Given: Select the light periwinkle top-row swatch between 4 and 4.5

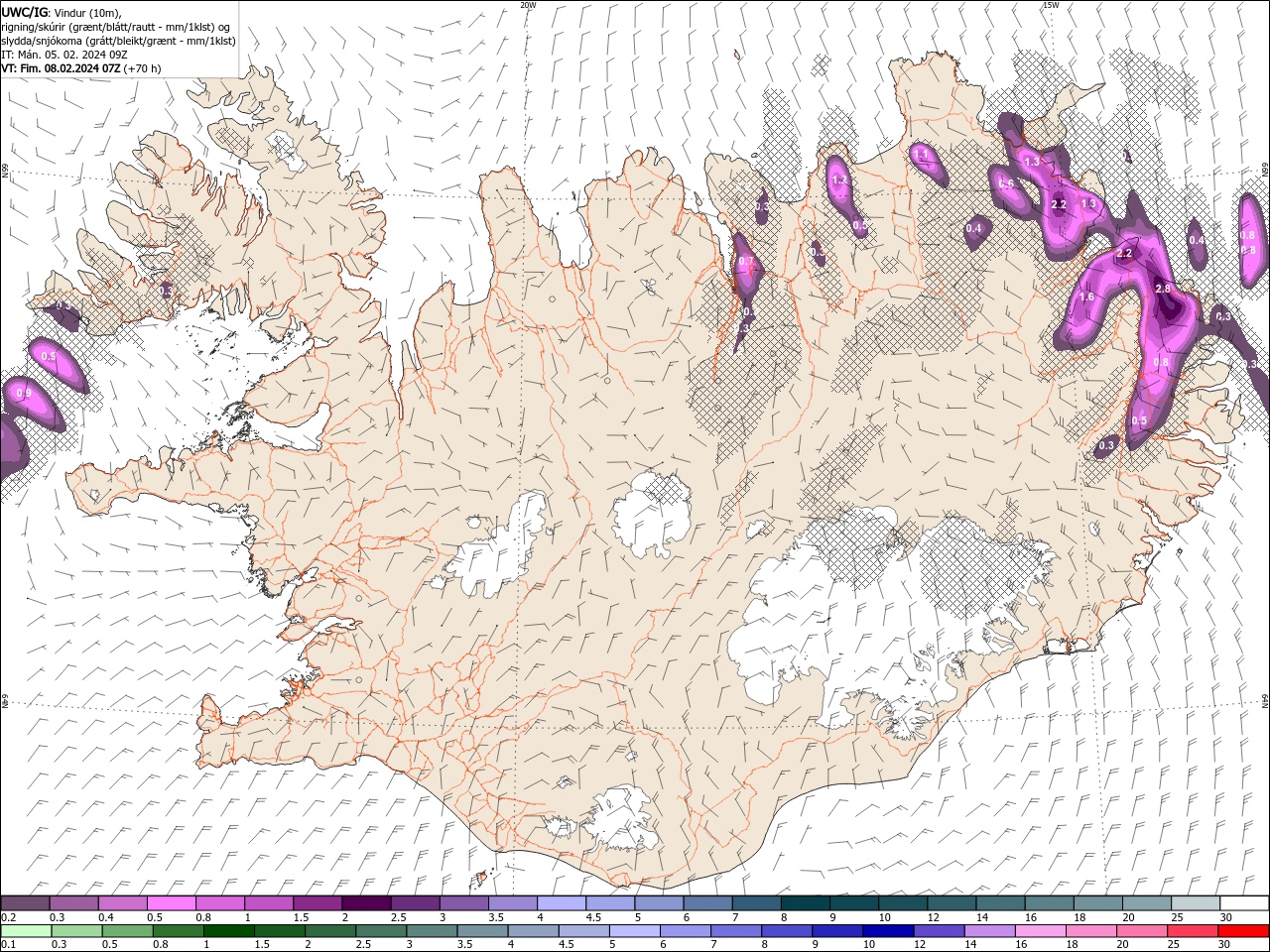Looking at the screenshot, I should point(561,903).
